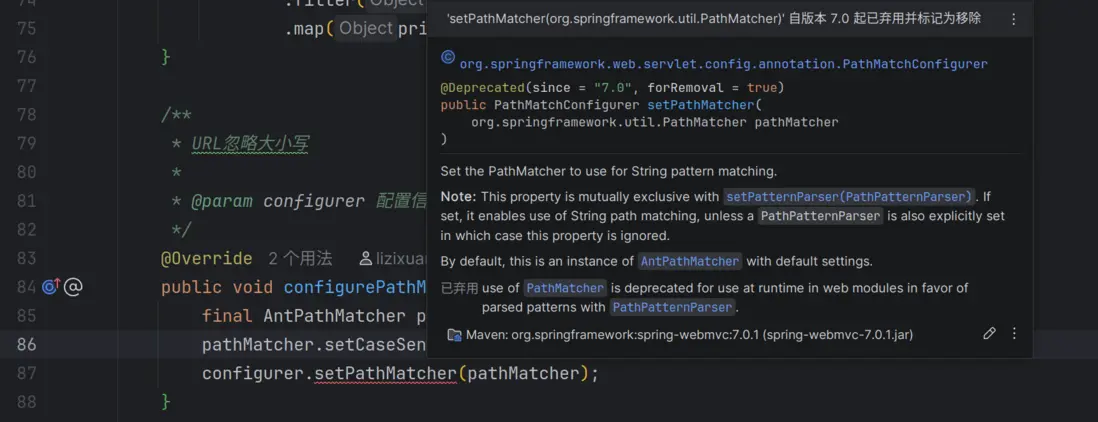Open the more options menu in popup header
The width and height of the screenshot is (1098, 422).
[x=1013, y=19]
